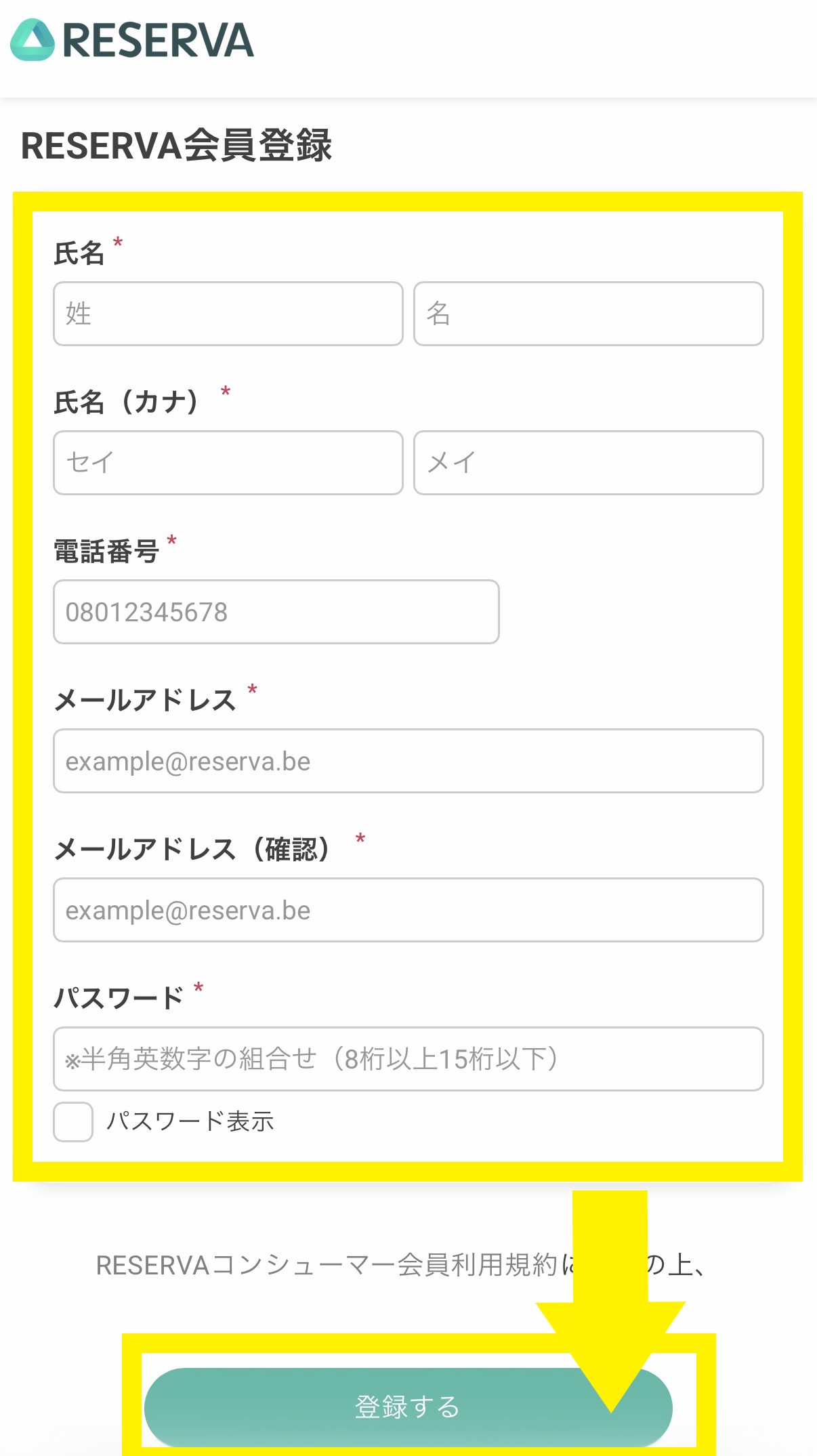817x1456 pixels.
Task: Click the メールアドレス（確認） confirmation field
Action: [x=408, y=910]
